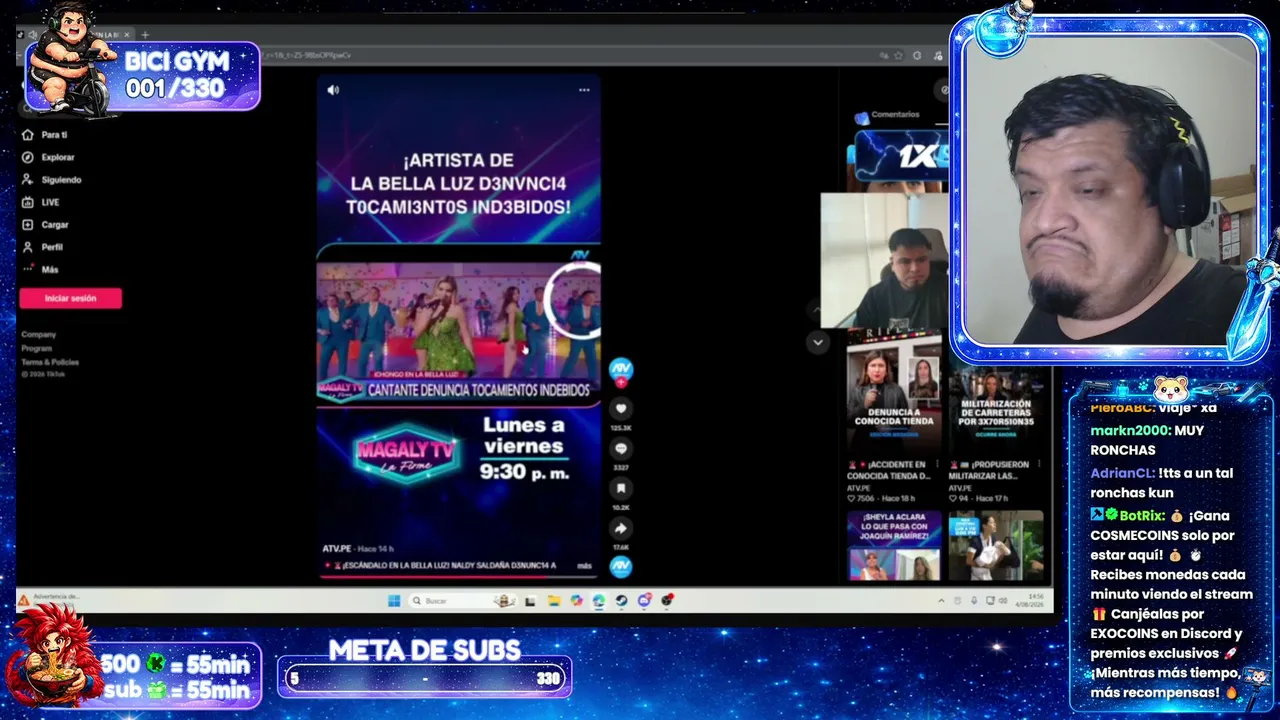
Task: Seek on the red video progress bar
Action: (x=458, y=577)
